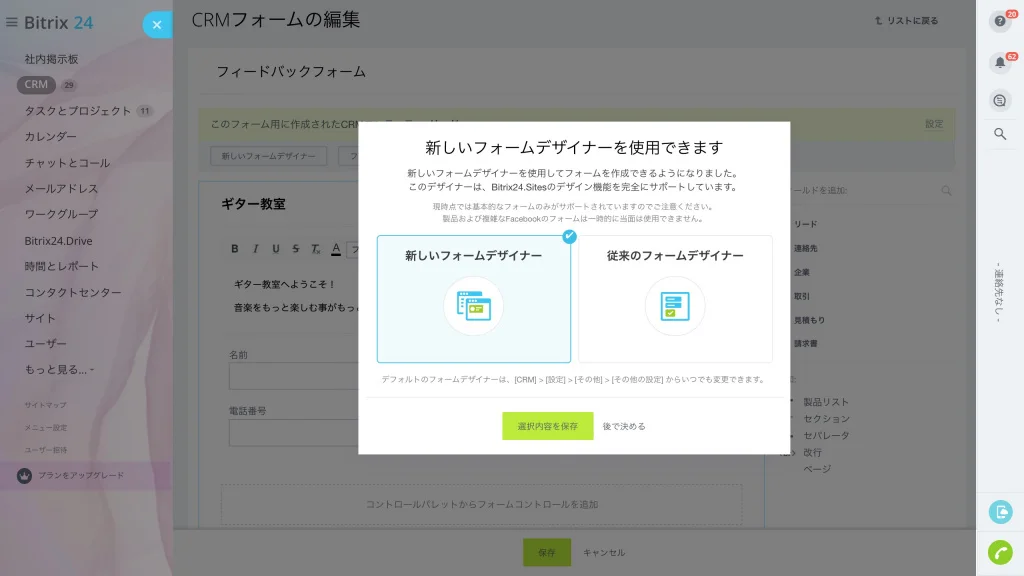Image resolution: width=1024 pixels, height=576 pixels.
Task: Open プランをアップグレード in the sidebar
Action: pyautogui.click(x=81, y=475)
